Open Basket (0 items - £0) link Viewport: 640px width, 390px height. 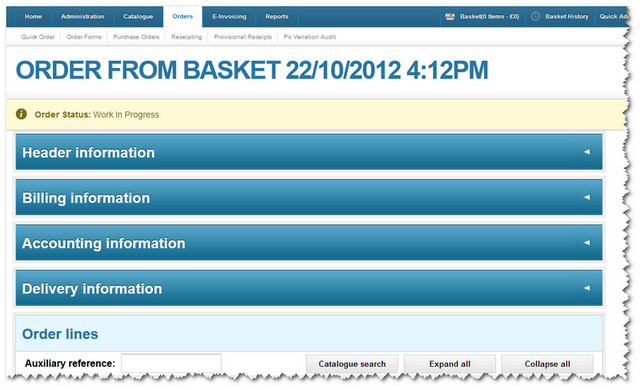[489, 17]
